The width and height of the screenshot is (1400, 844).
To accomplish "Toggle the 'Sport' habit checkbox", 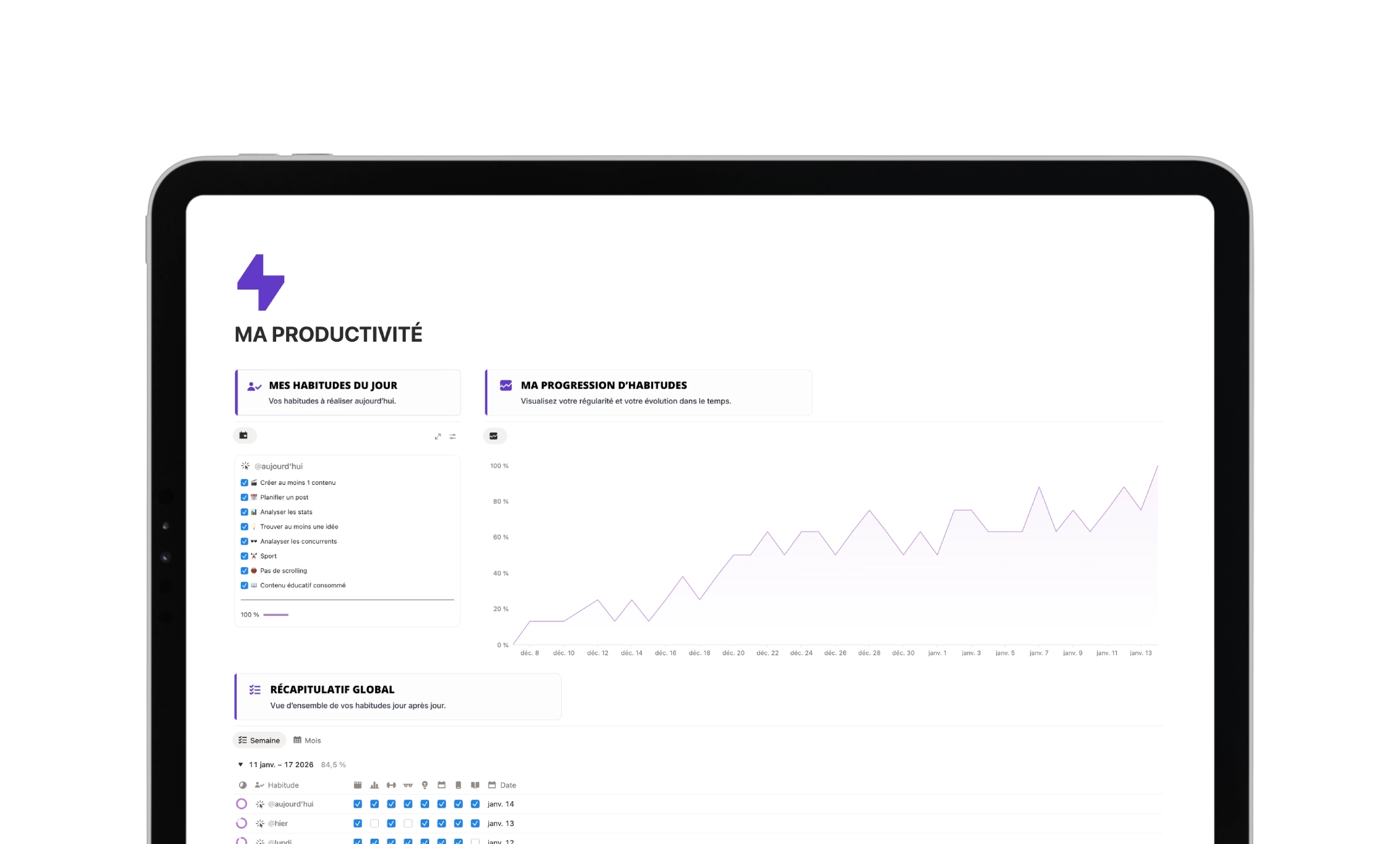I will [x=244, y=556].
